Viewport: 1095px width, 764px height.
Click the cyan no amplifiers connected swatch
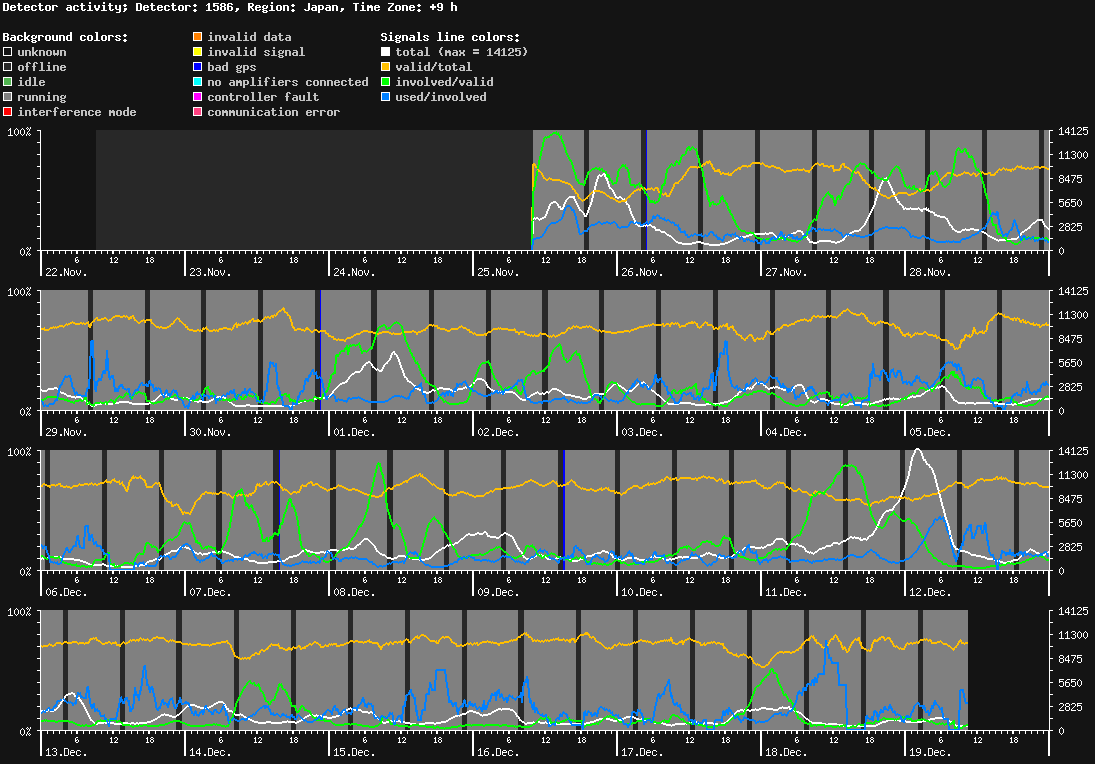(197, 82)
